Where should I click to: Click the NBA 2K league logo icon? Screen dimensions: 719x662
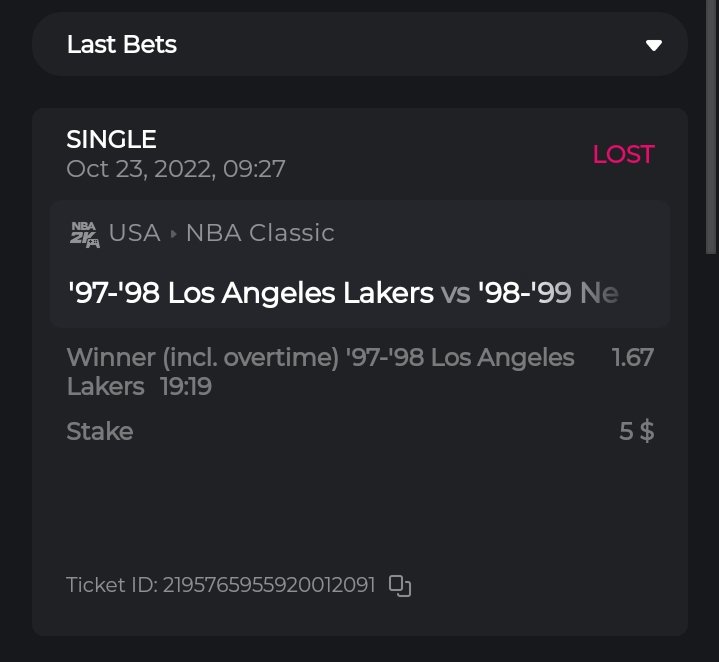(84, 234)
